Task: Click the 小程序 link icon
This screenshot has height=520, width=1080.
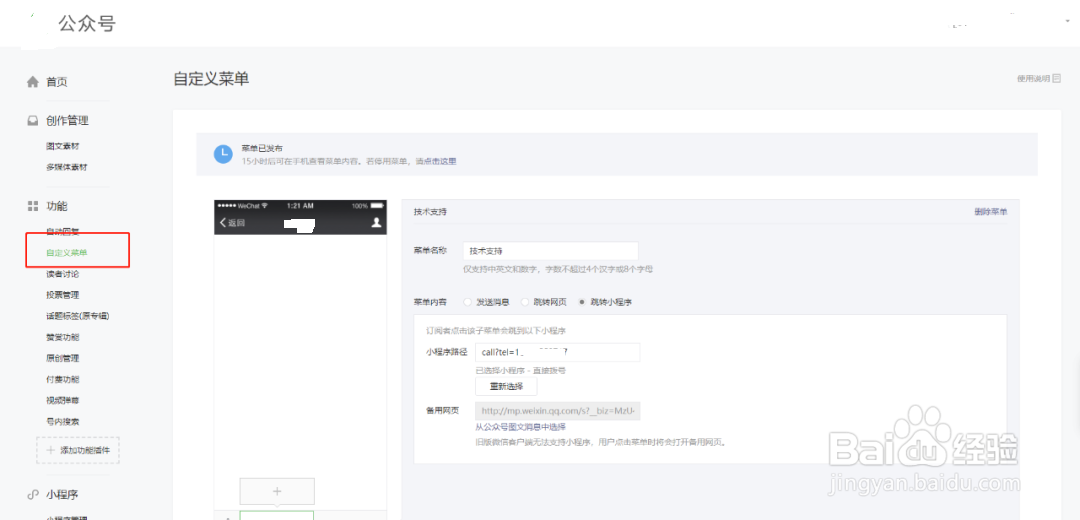Action: point(32,495)
